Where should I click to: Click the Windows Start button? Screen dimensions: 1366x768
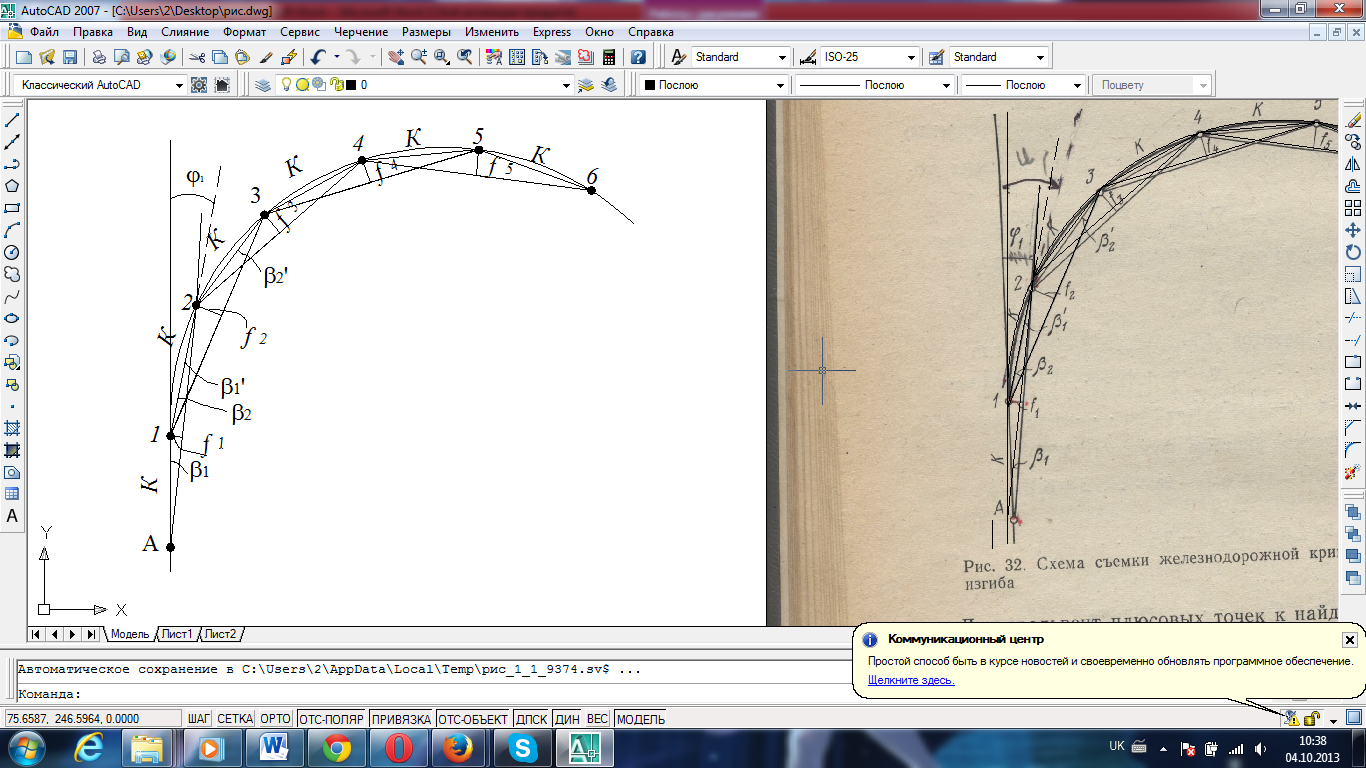[27, 747]
